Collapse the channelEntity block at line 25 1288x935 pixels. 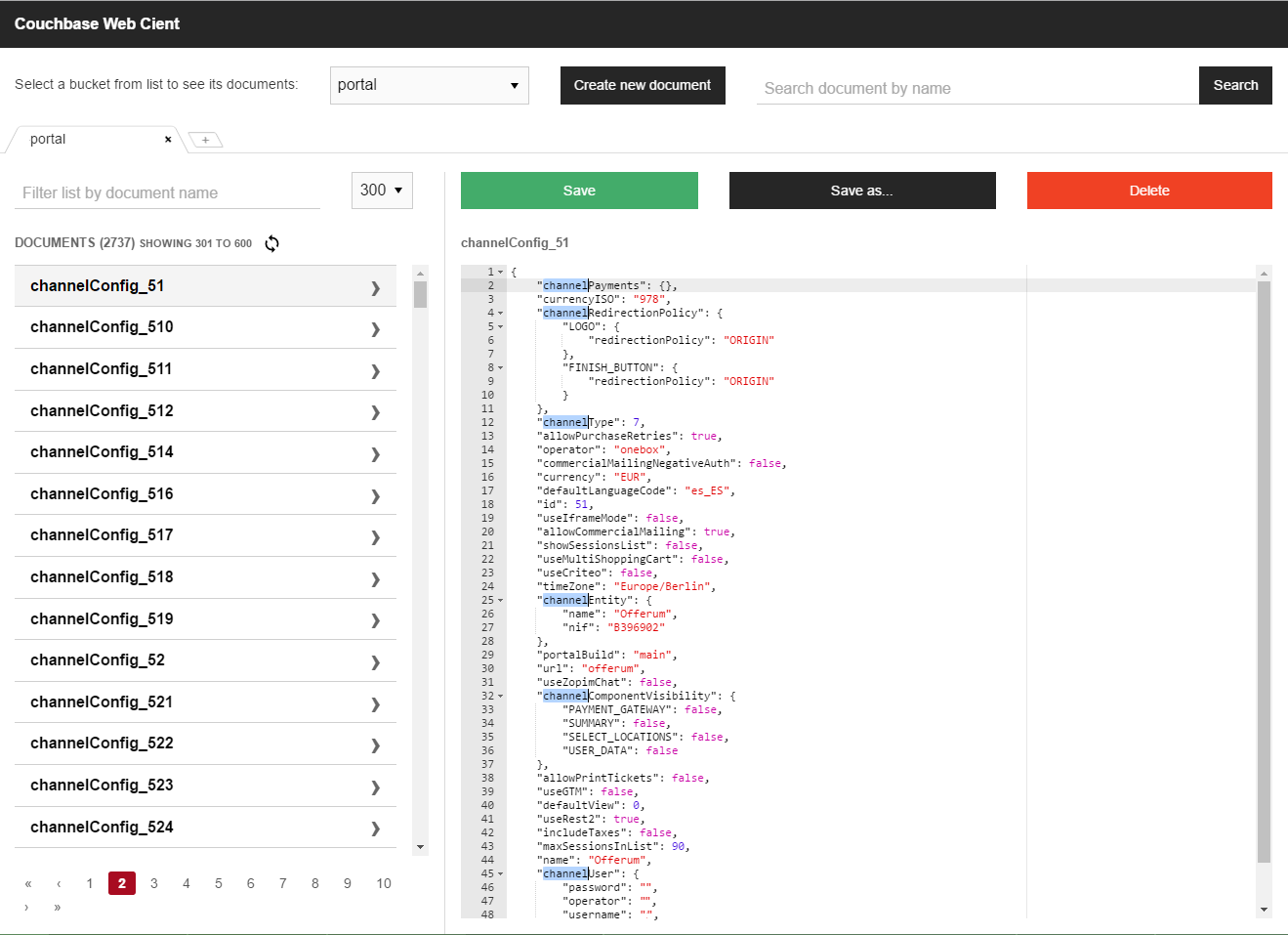pos(501,601)
